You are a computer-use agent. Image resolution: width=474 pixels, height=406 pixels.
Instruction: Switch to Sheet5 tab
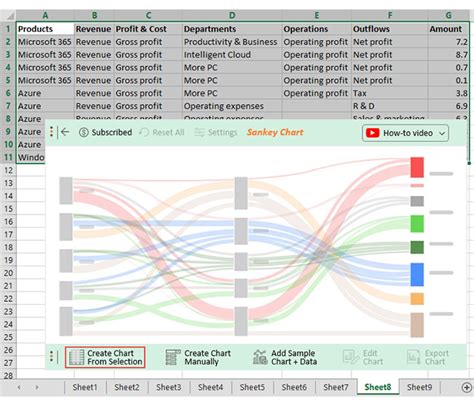(252, 387)
